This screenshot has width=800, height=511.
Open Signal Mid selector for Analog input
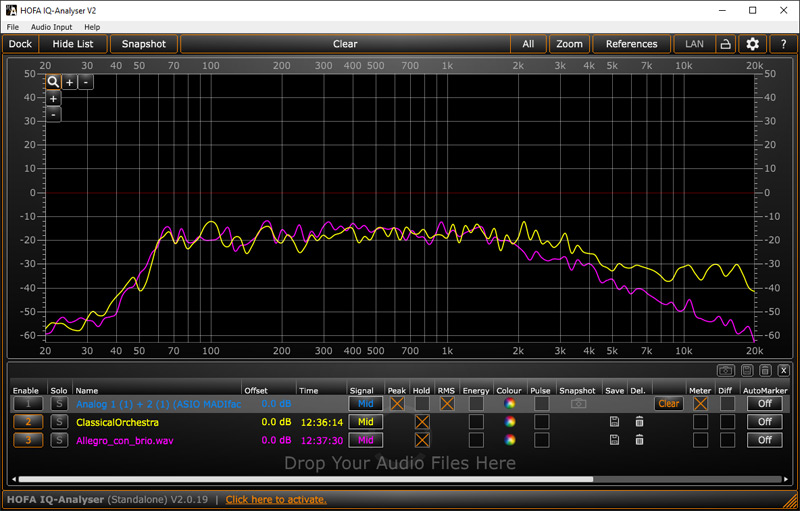[x=365, y=404]
